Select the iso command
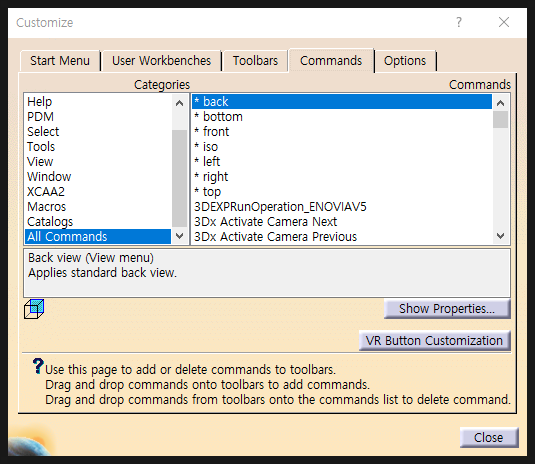535x464 pixels. click(x=342, y=147)
